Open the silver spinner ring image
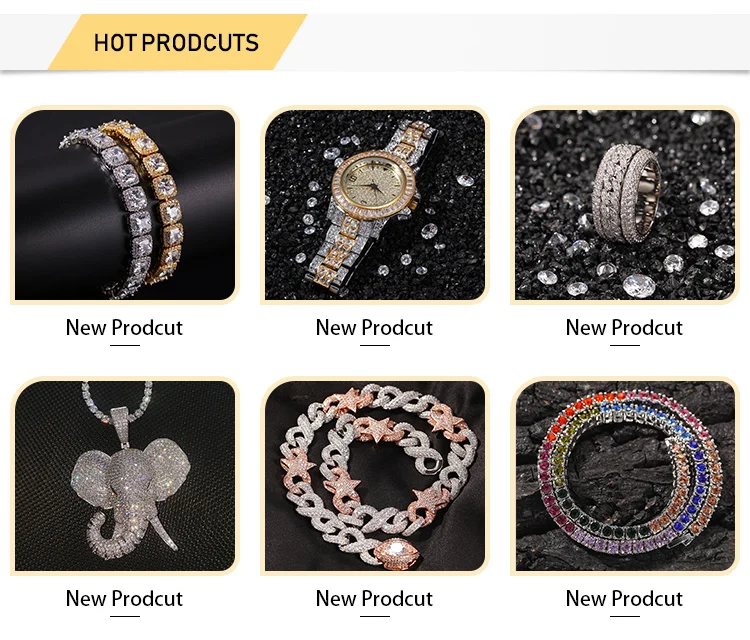 tap(625, 205)
